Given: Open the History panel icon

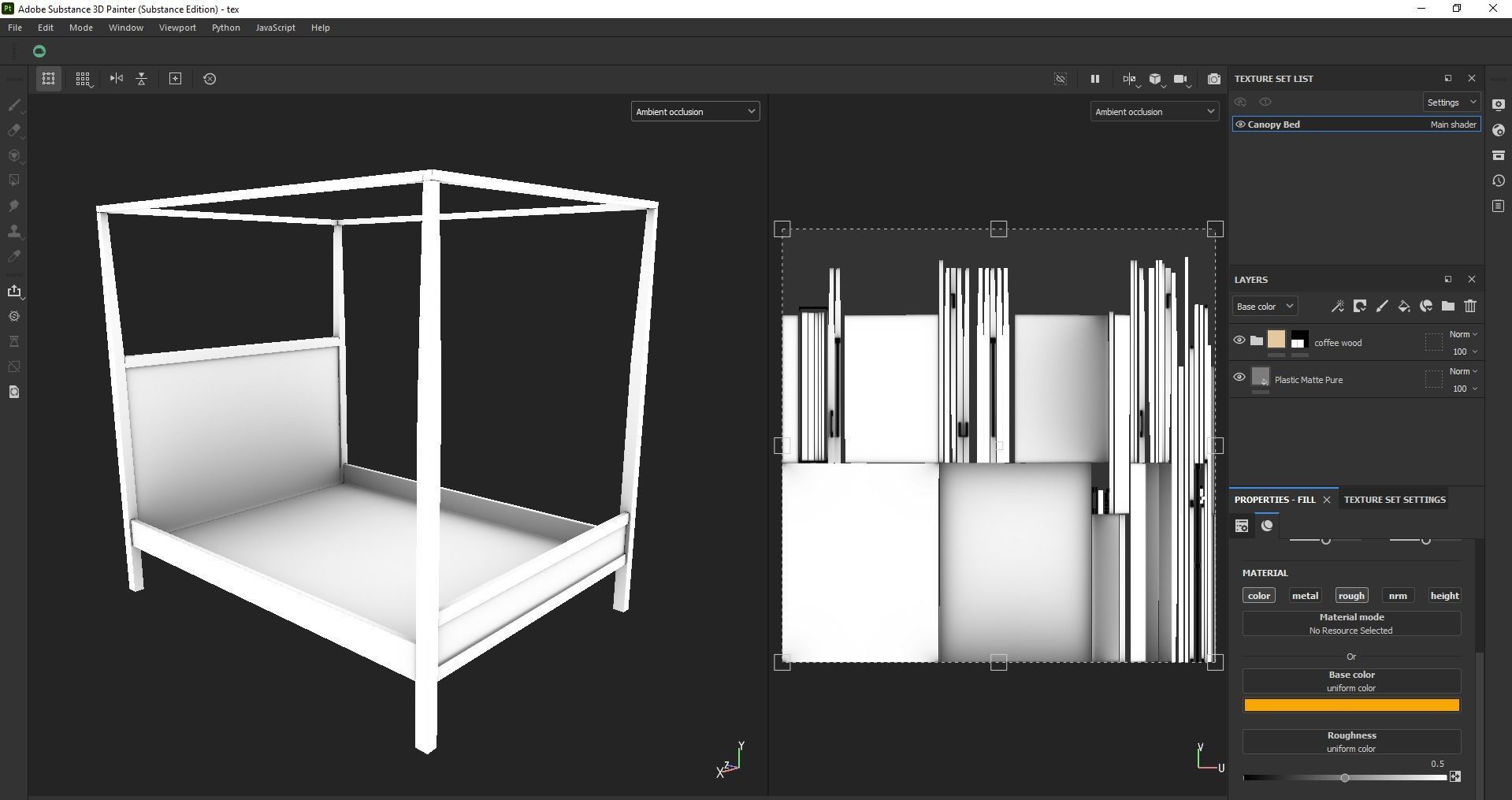Looking at the screenshot, I should click(1499, 180).
